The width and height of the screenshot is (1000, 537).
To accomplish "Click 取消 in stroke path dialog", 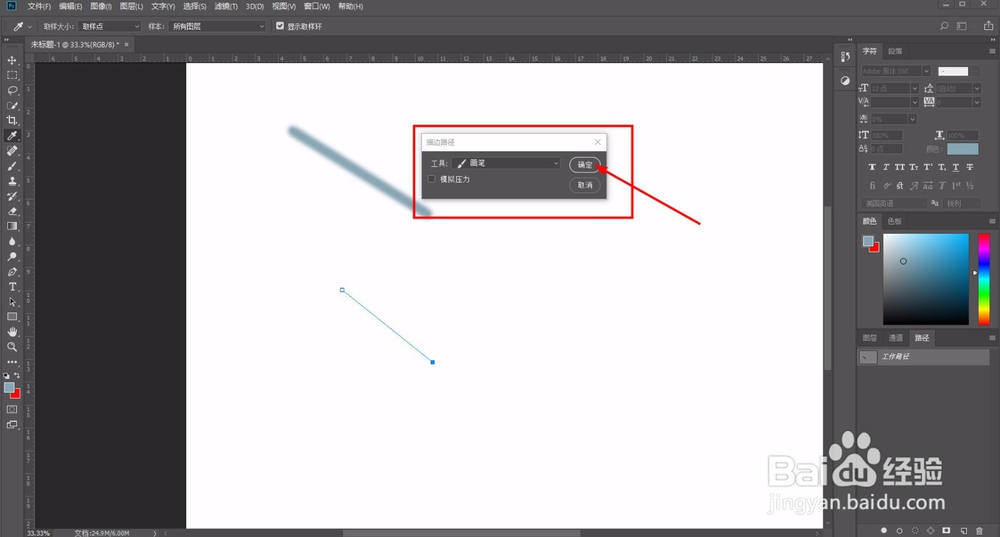I will (585, 185).
